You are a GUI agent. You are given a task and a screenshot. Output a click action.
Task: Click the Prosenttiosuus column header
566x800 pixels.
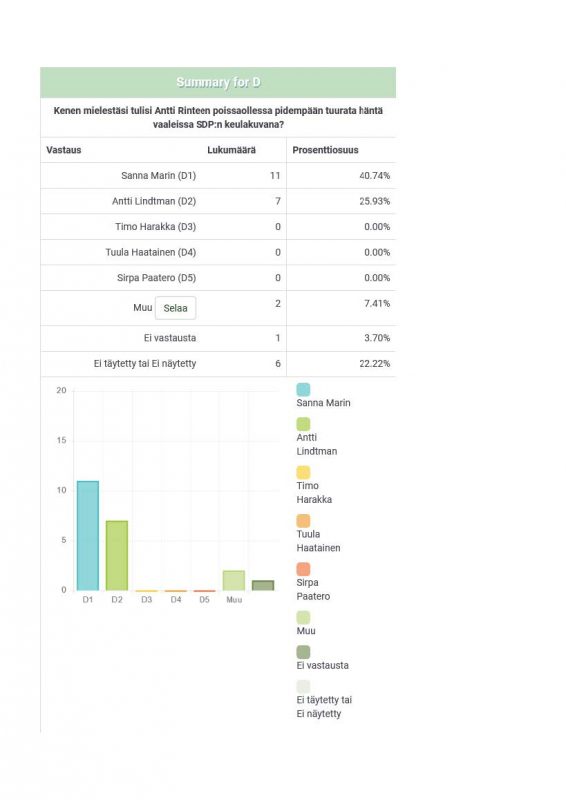point(325,150)
